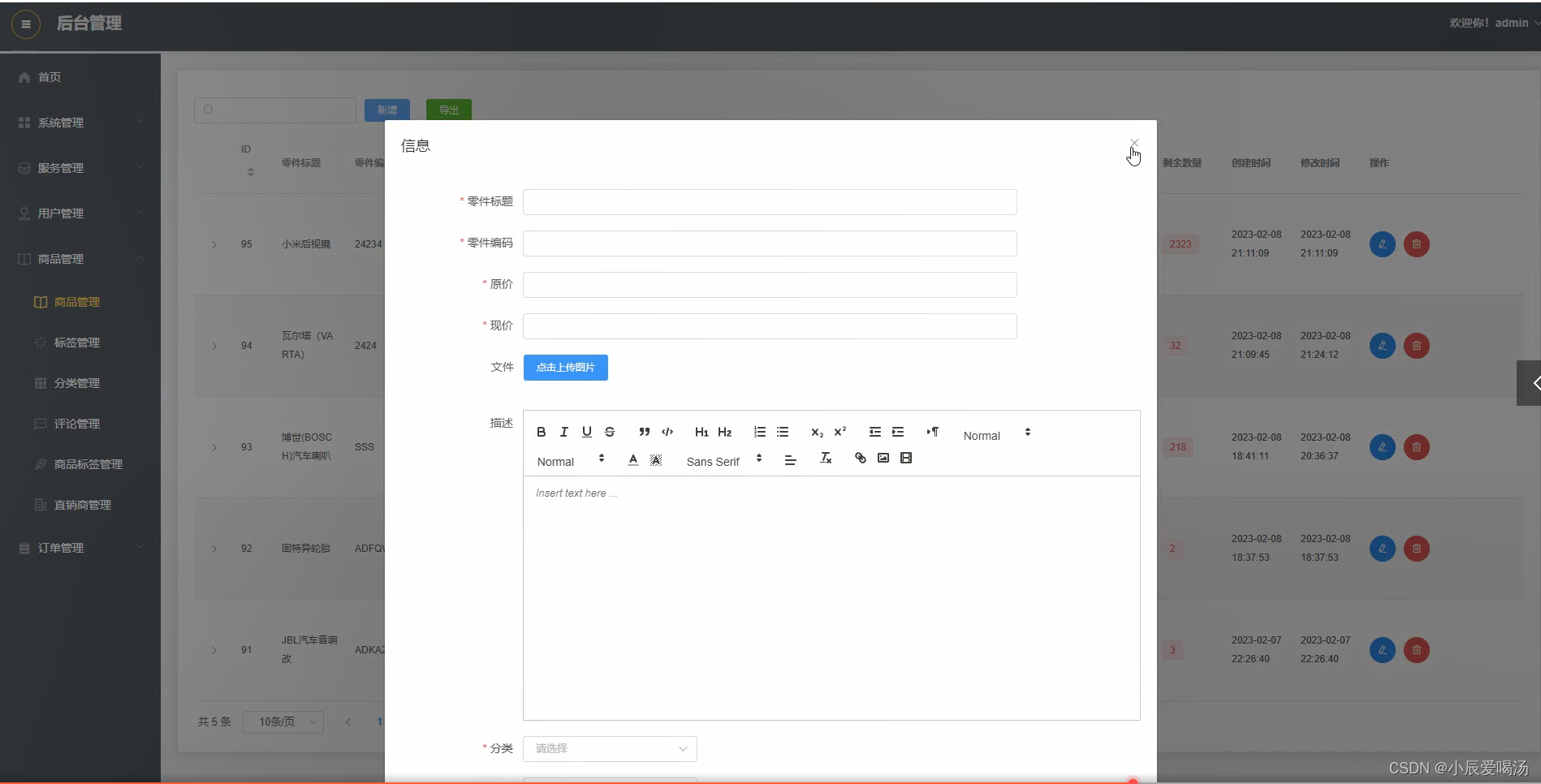Collapse the parent 商品管理 sidebar menu
The width and height of the screenshot is (1541, 784).
(x=80, y=259)
